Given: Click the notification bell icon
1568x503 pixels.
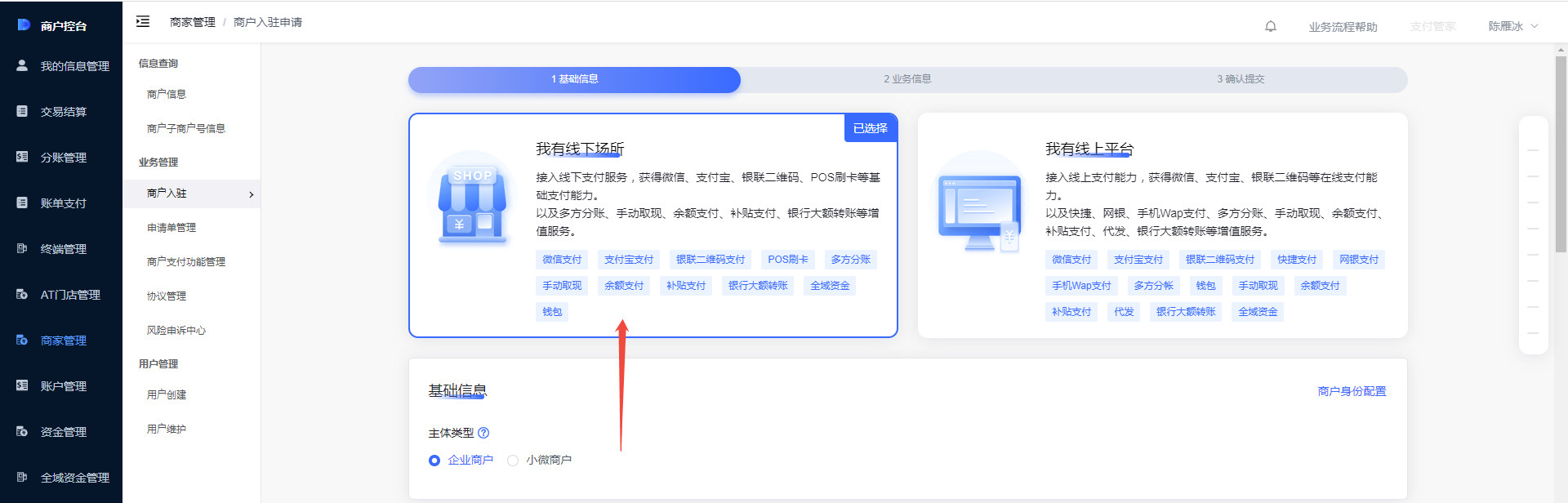Looking at the screenshot, I should tap(1270, 26).
